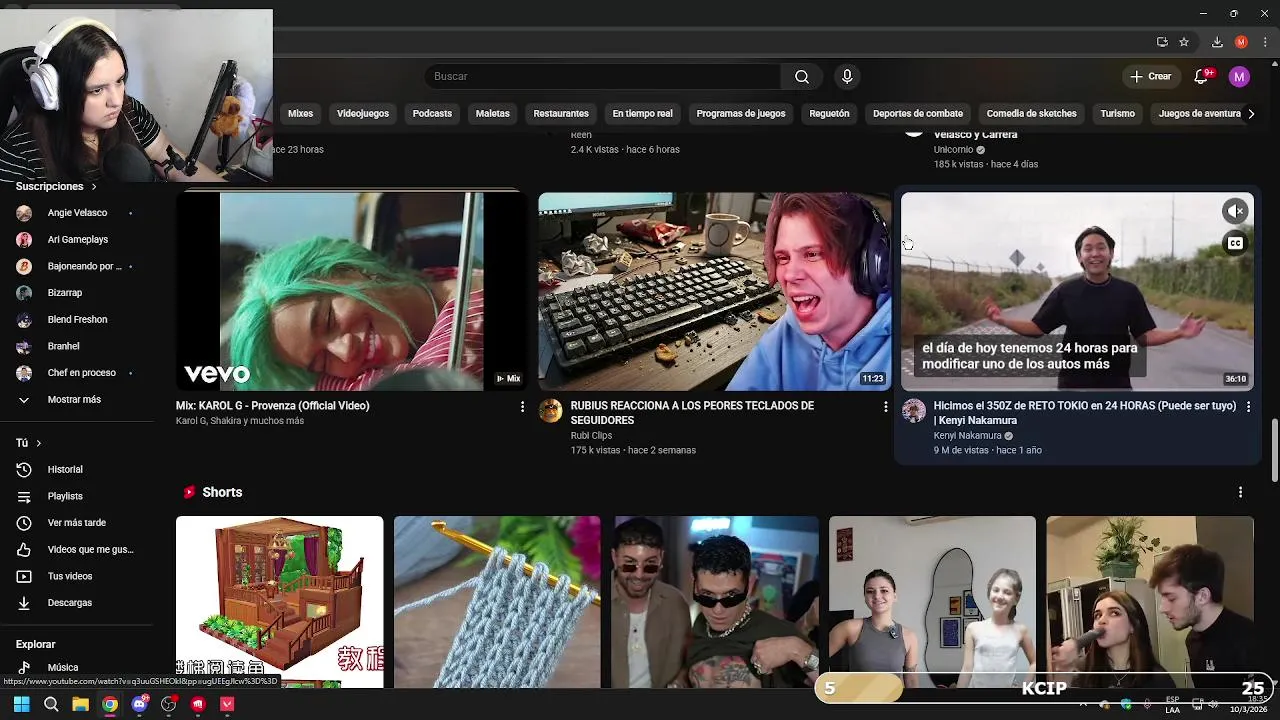Select the Deportes de combate chip
Image resolution: width=1280 pixels, height=720 pixels.
[x=918, y=114]
